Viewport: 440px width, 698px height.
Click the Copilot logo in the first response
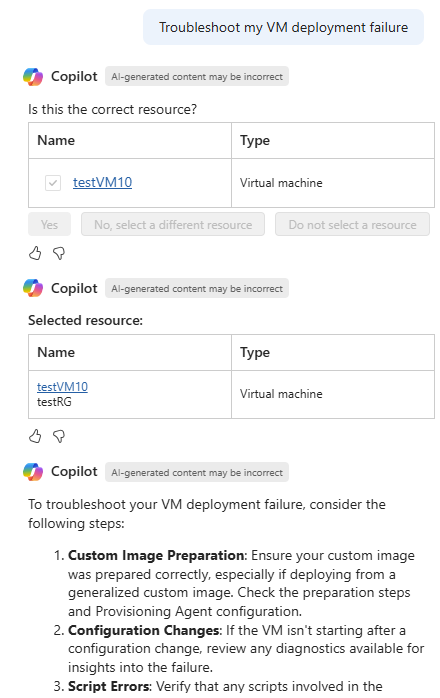[33, 77]
